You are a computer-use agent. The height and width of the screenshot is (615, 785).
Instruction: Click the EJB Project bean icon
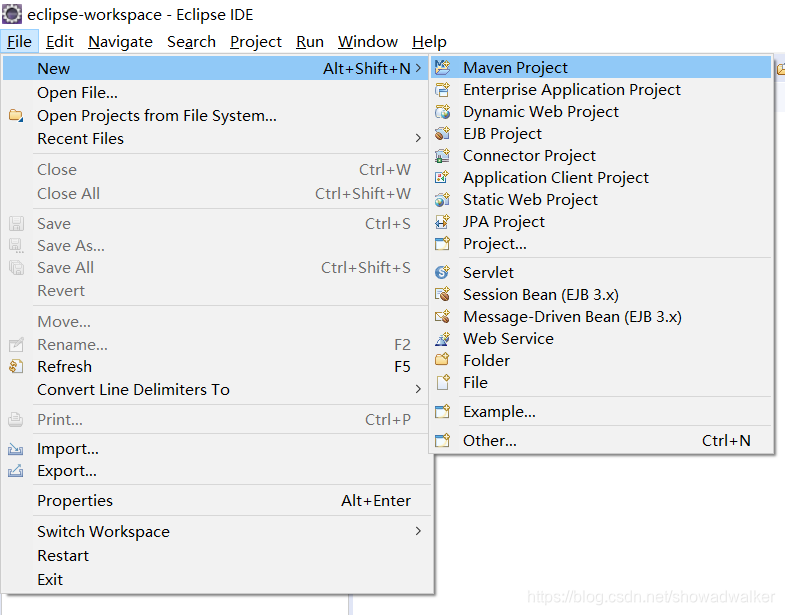pyautogui.click(x=443, y=134)
